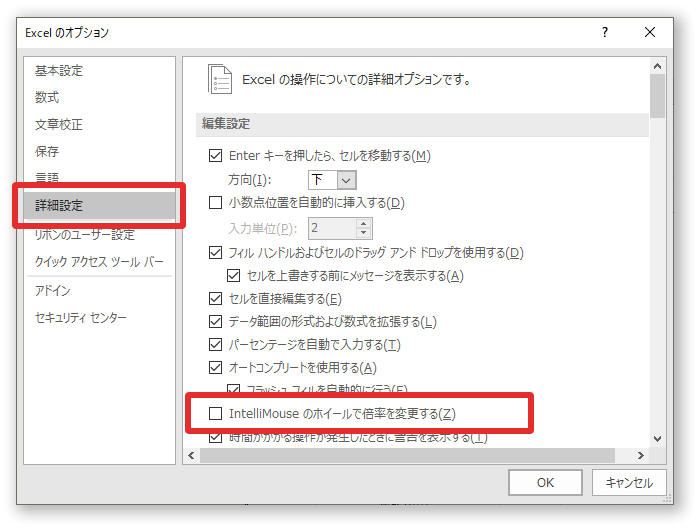
Task: Enable 小数点位置を自動的に挿入する checkbox
Action: [x=215, y=203]
